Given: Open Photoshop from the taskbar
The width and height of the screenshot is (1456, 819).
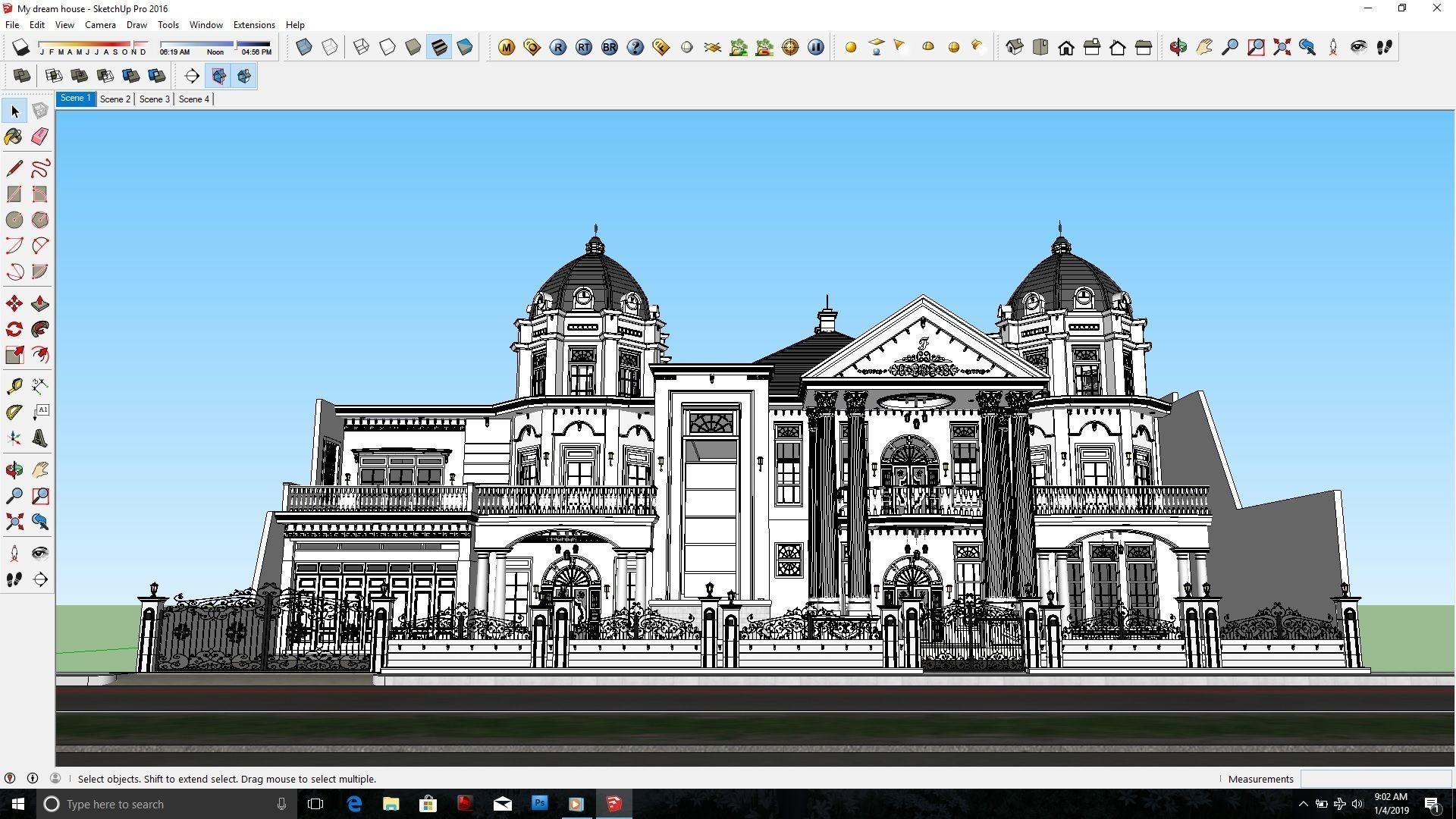Looking at the screenshot, I should click(539, 803).
